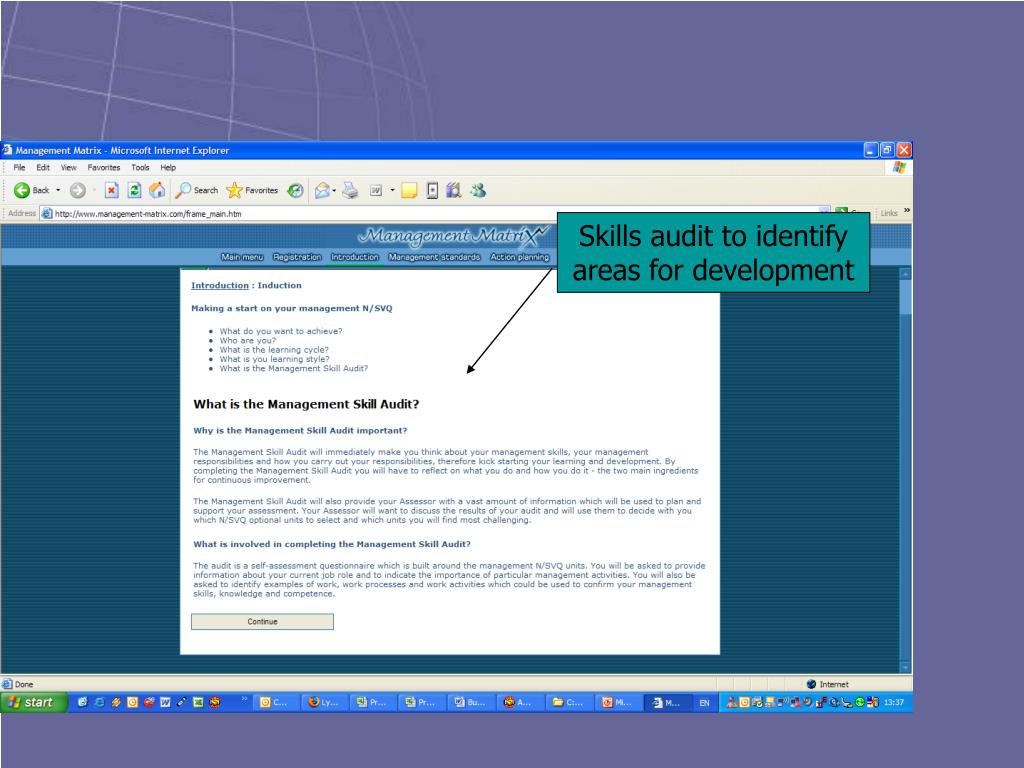
Task: Open the Mail dropdown arrow
Action: (x=334, y=191)
